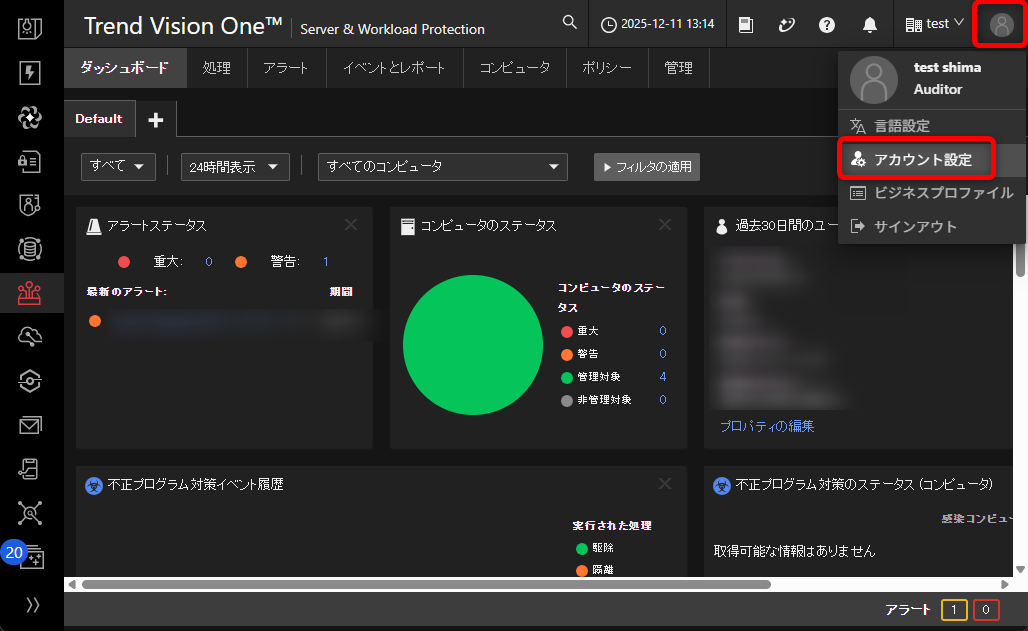Open the すべてのコンピュータ dropdown

coord(441,167)
